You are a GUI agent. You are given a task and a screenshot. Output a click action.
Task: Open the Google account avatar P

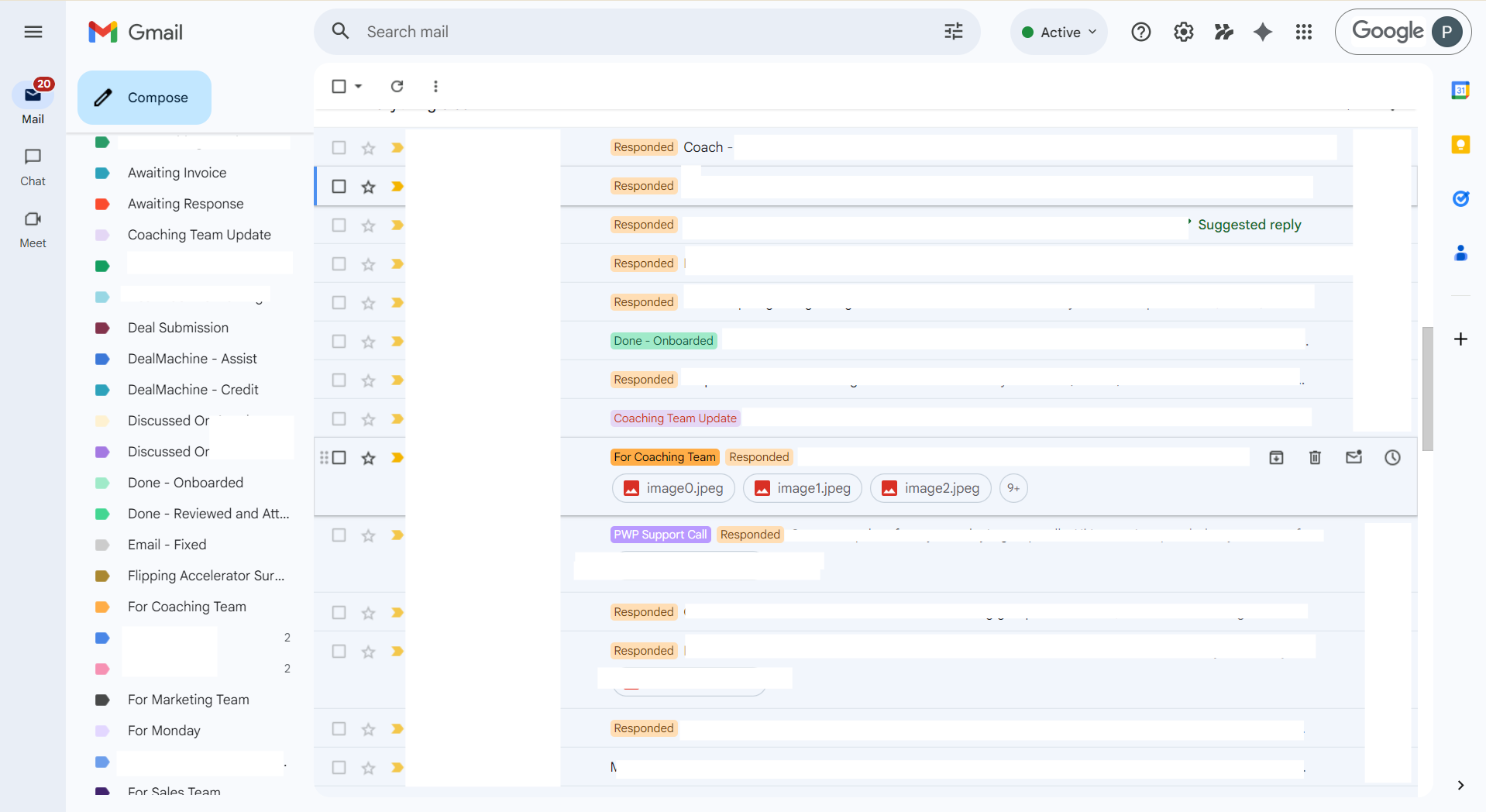[1446, 32]
